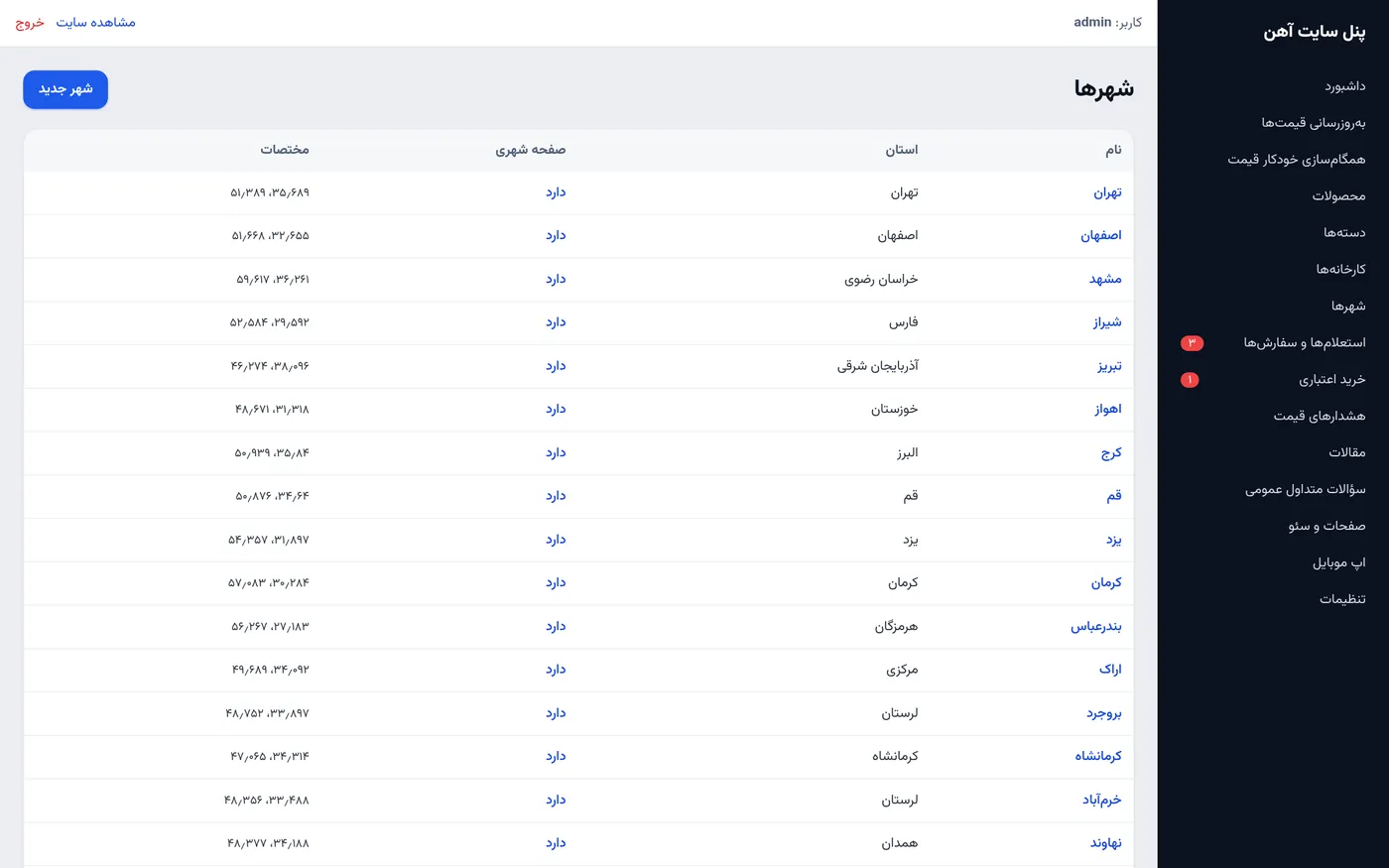
Task: Open the مشاهده سایت link
Action: (95, 22)
